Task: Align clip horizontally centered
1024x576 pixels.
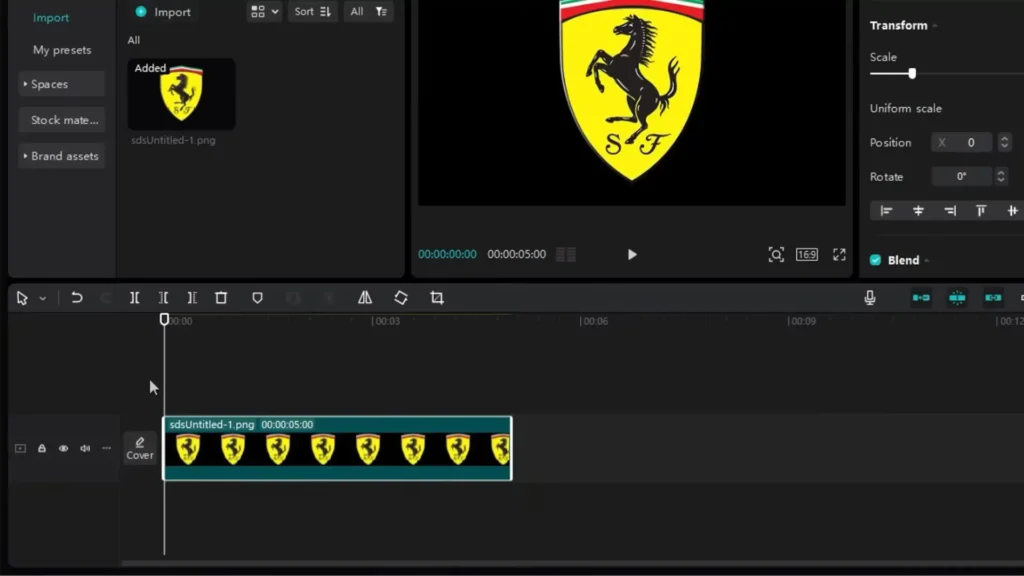Action: (918, 211)
